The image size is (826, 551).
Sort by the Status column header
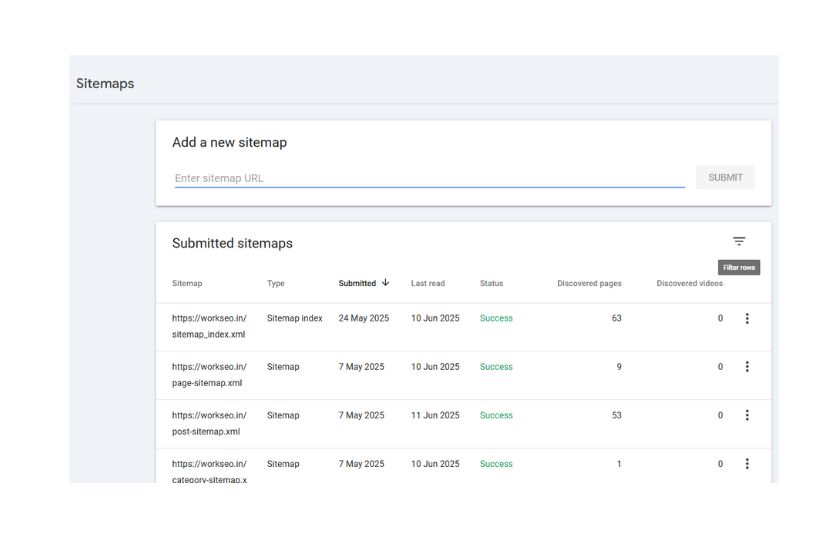491,283
